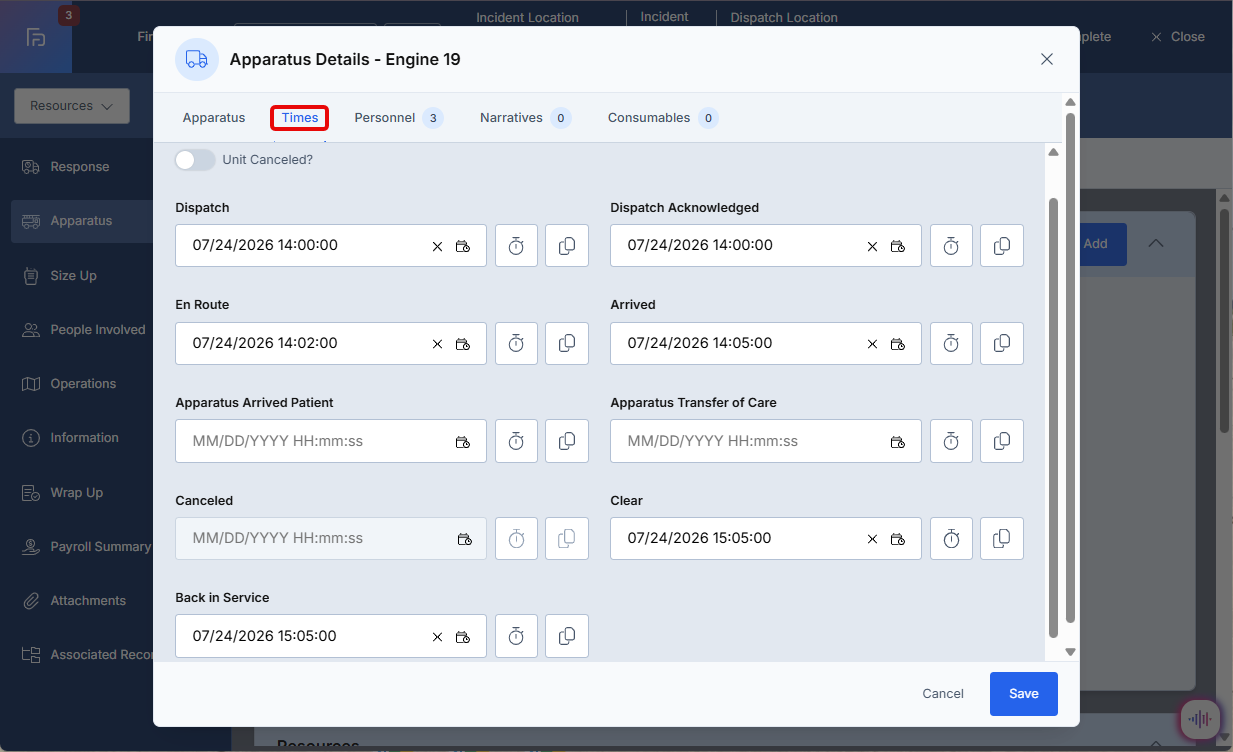
Task: Clear the Clear time field value
Action: 872,539
